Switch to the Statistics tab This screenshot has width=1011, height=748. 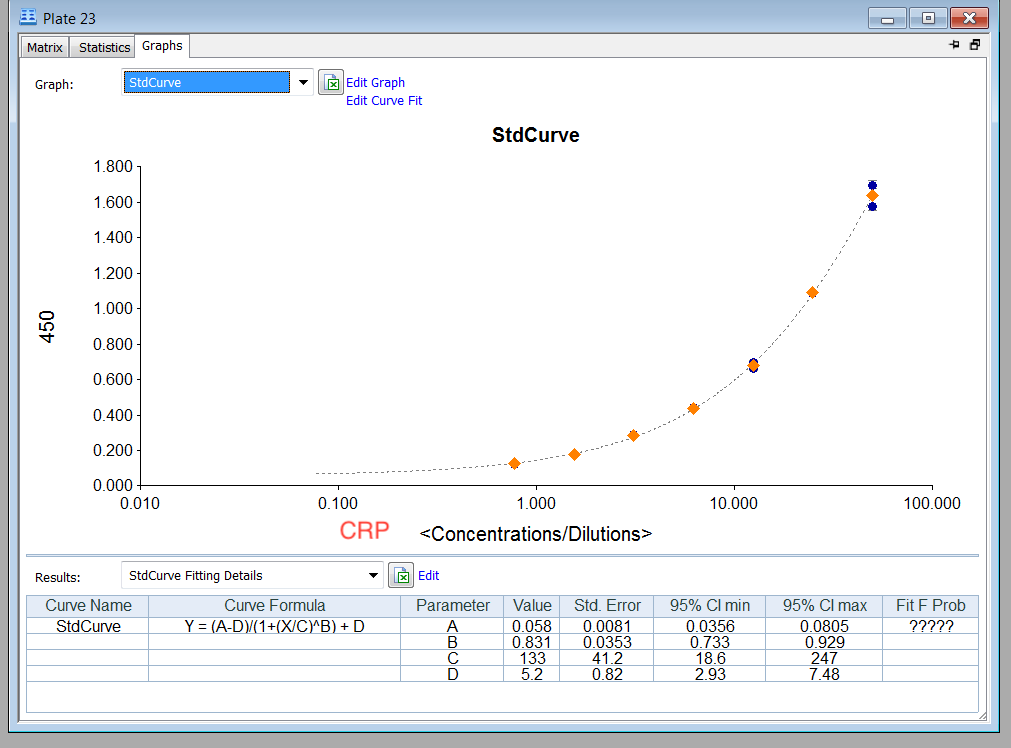[104, 47]
